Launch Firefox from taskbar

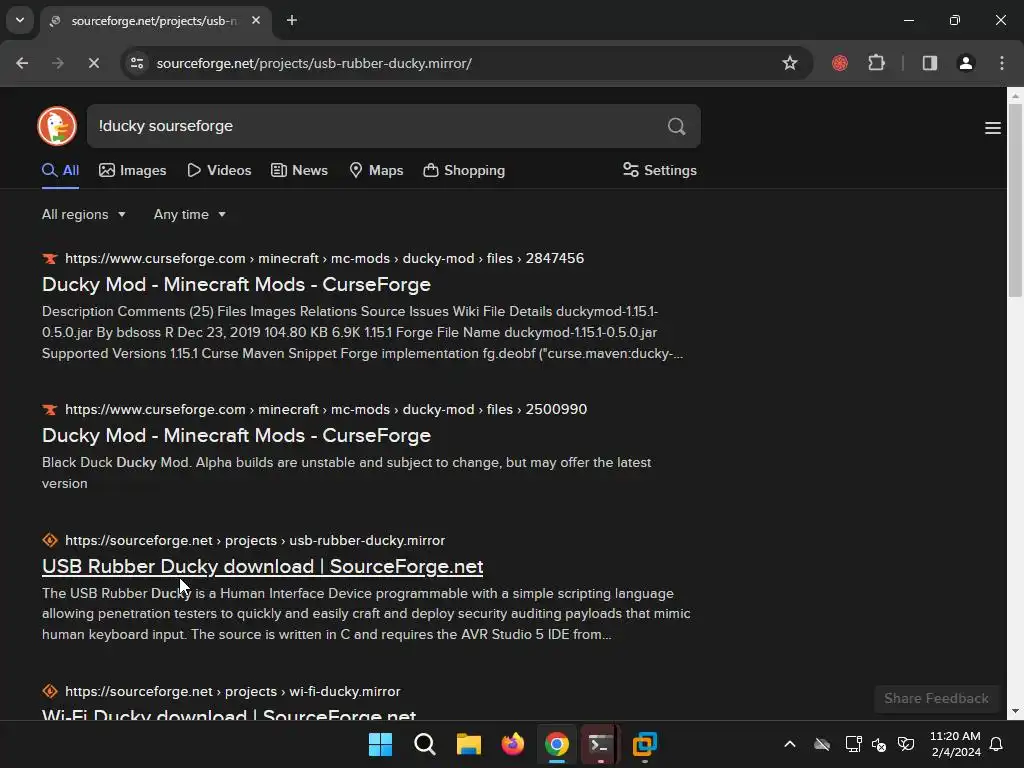513,744
